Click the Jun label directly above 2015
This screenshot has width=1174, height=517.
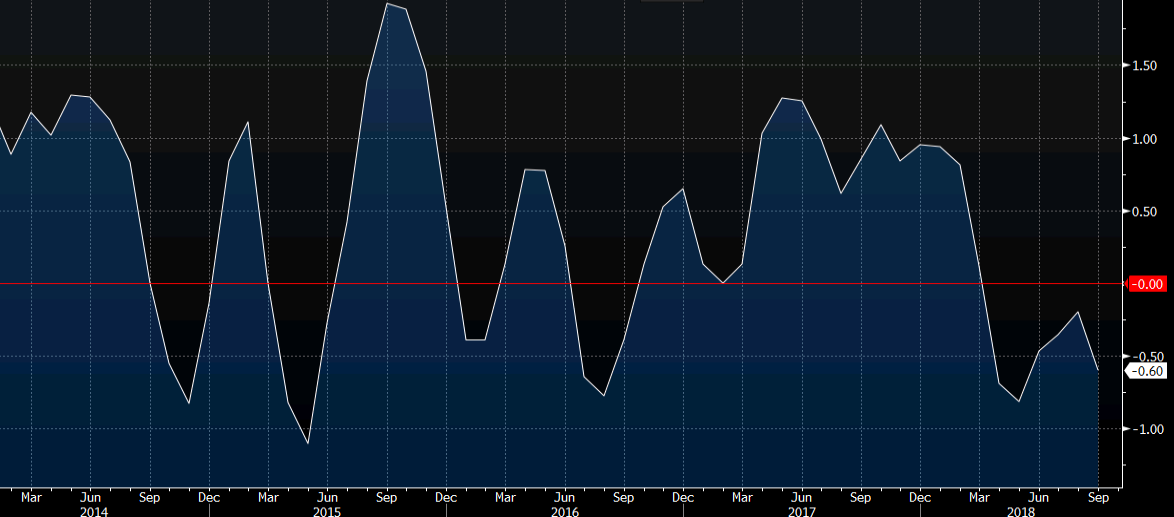[327, 497]
